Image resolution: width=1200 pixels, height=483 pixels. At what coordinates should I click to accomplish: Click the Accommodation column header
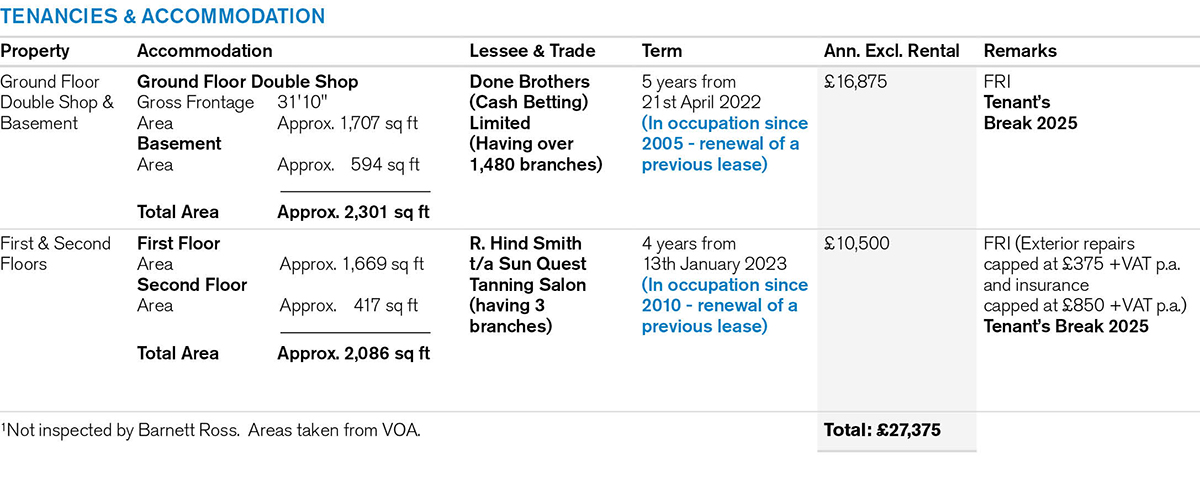pos(204,51)
